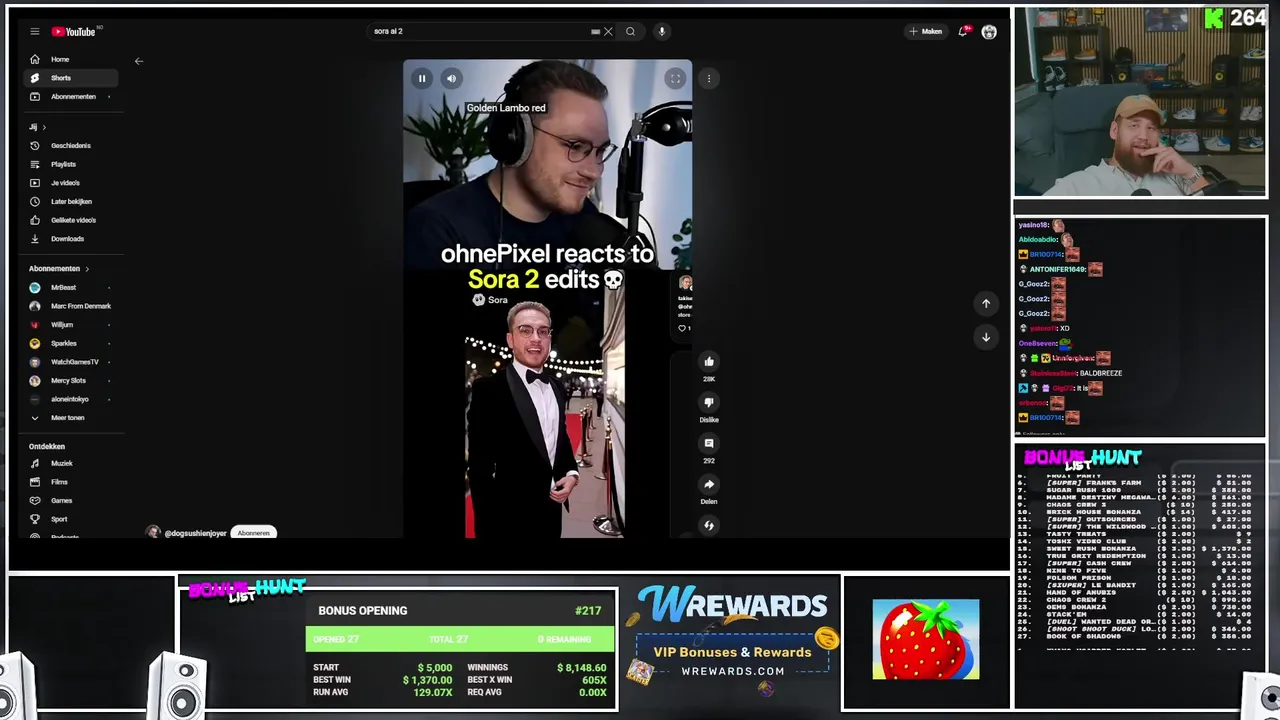Go to the next Short with down arrow

(x=986, y=337)
